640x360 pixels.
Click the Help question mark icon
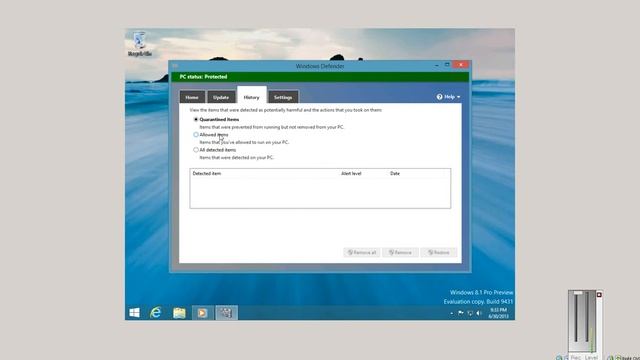point(439,97)
